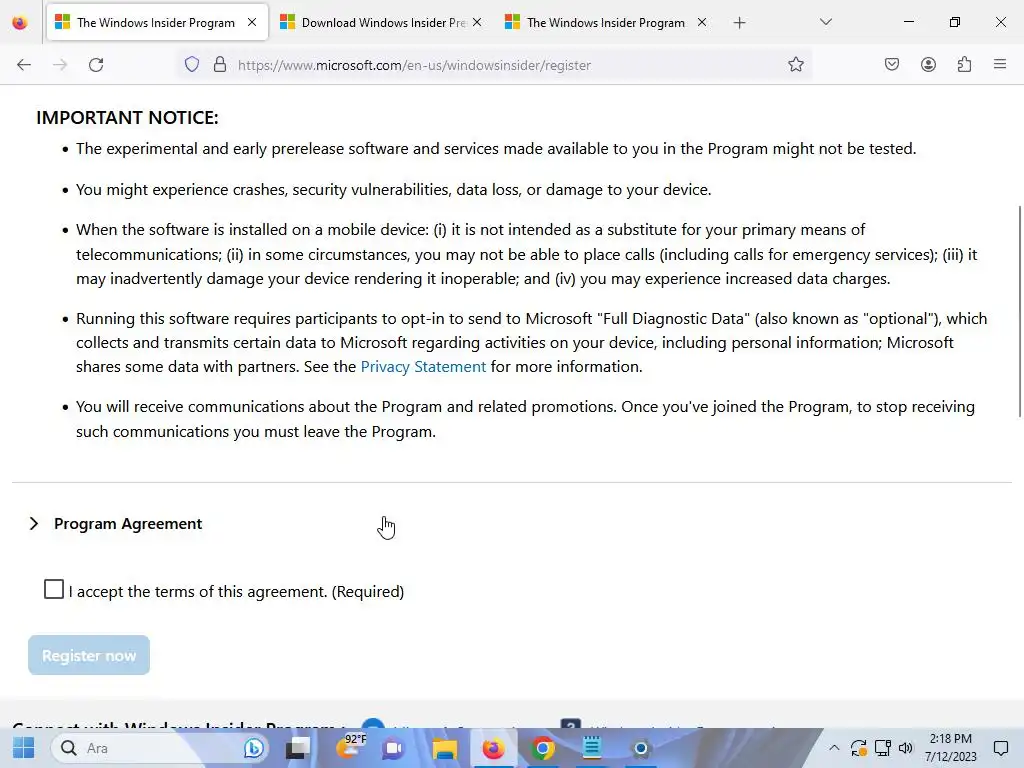Open the Windows Start menu

click(24, 748)
